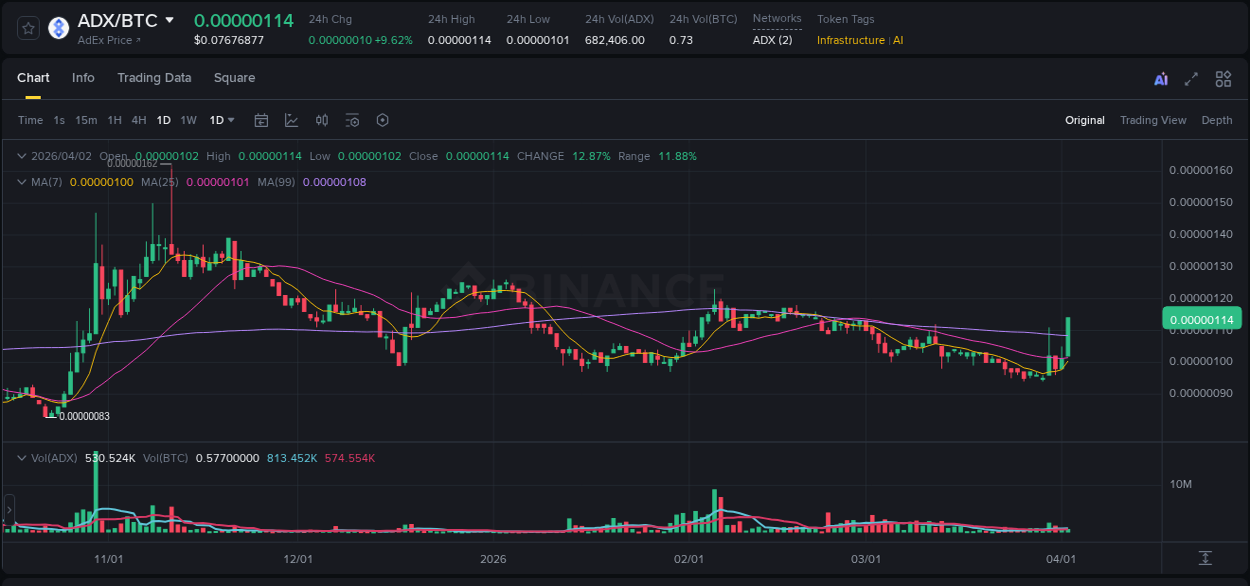Expand the chart to fullscreen with the arrows icon
This screenshot has width=1250, height=586.
click(x=1192, y=78)
